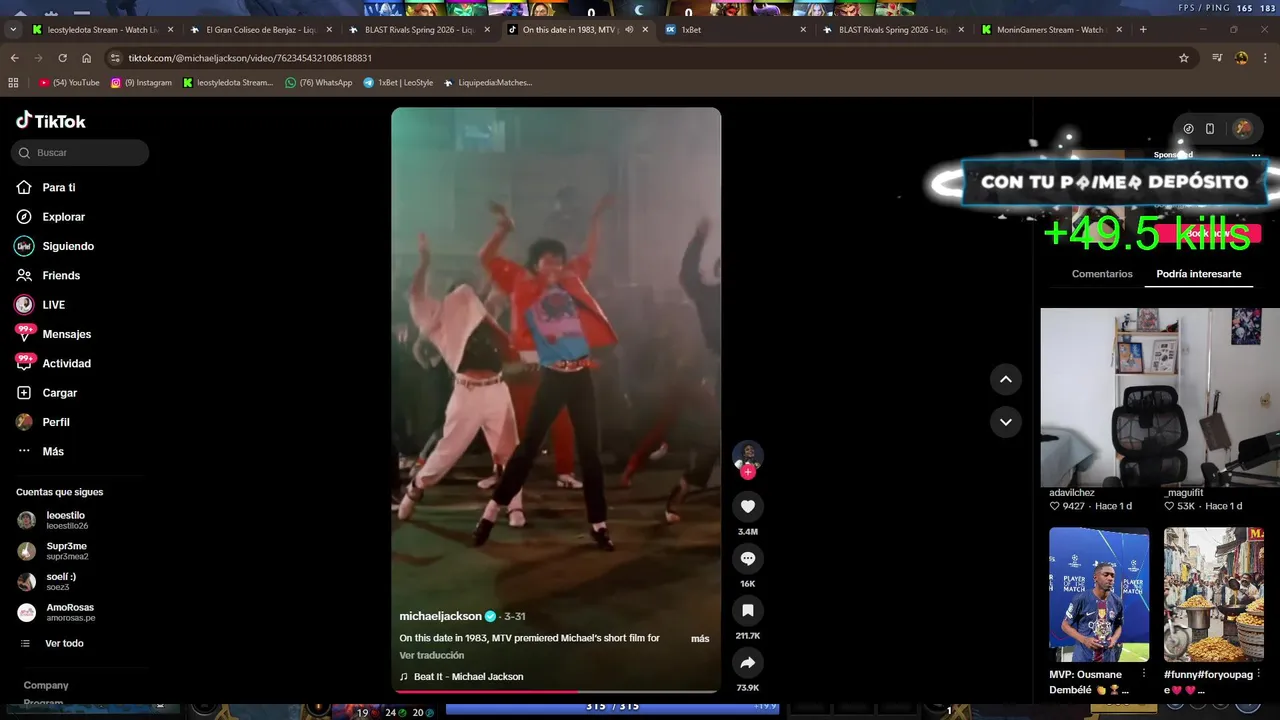Click Ver traducción under the caption
The height and width of the screenshot is (720, 1280).
click(432, 656)
